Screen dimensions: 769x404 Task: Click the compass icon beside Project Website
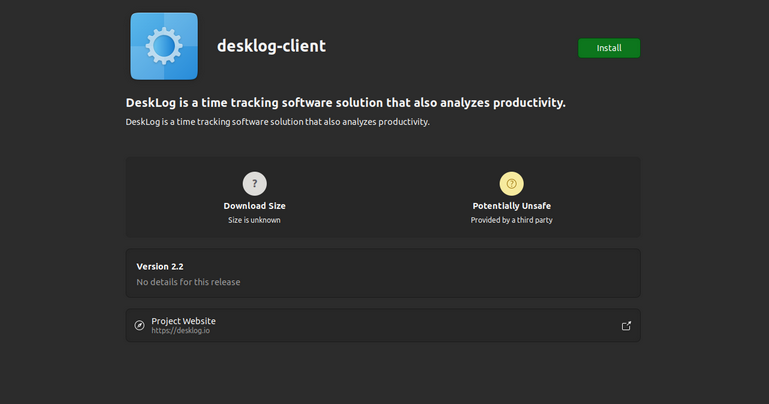coord(139,325)
